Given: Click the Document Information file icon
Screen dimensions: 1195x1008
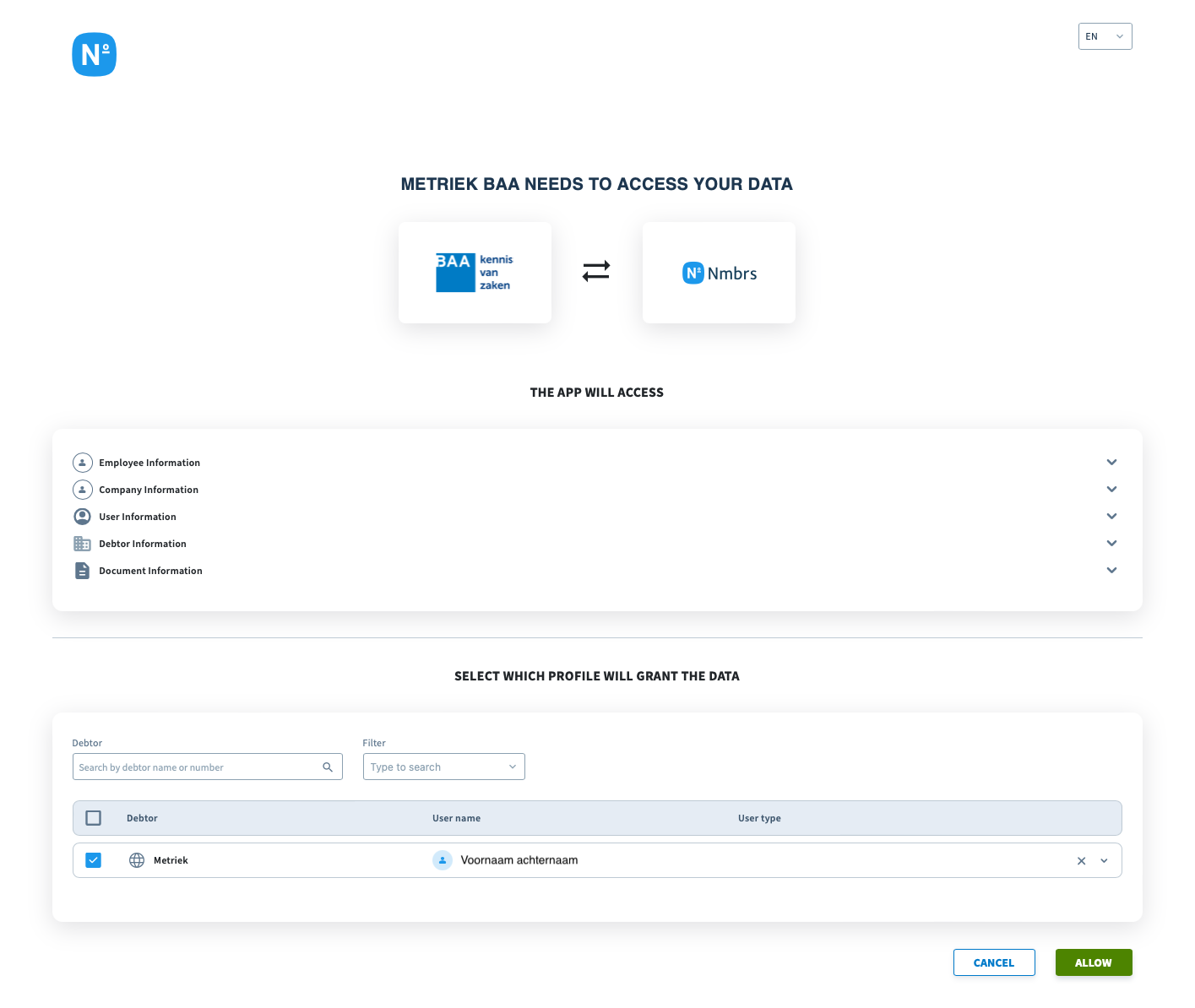Looking at the screenshot, I should 82,571.
